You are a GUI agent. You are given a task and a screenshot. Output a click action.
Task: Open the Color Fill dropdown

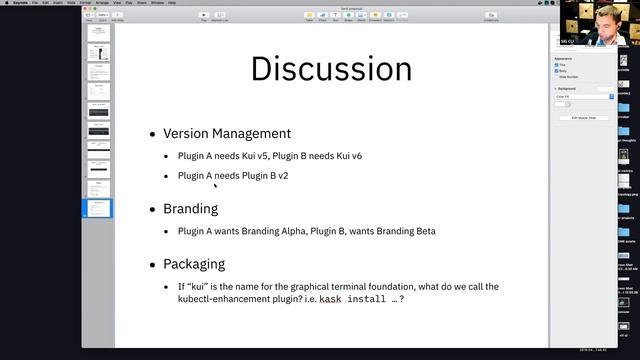click(584, 97)
